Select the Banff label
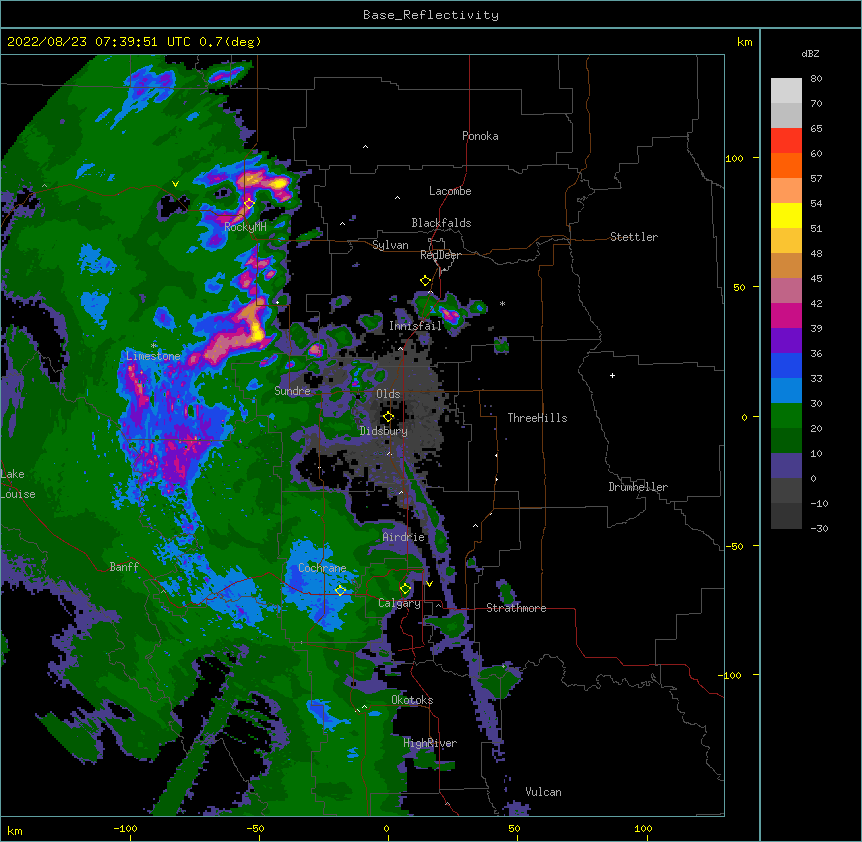 pyautogui.click(x=124, y=567)
